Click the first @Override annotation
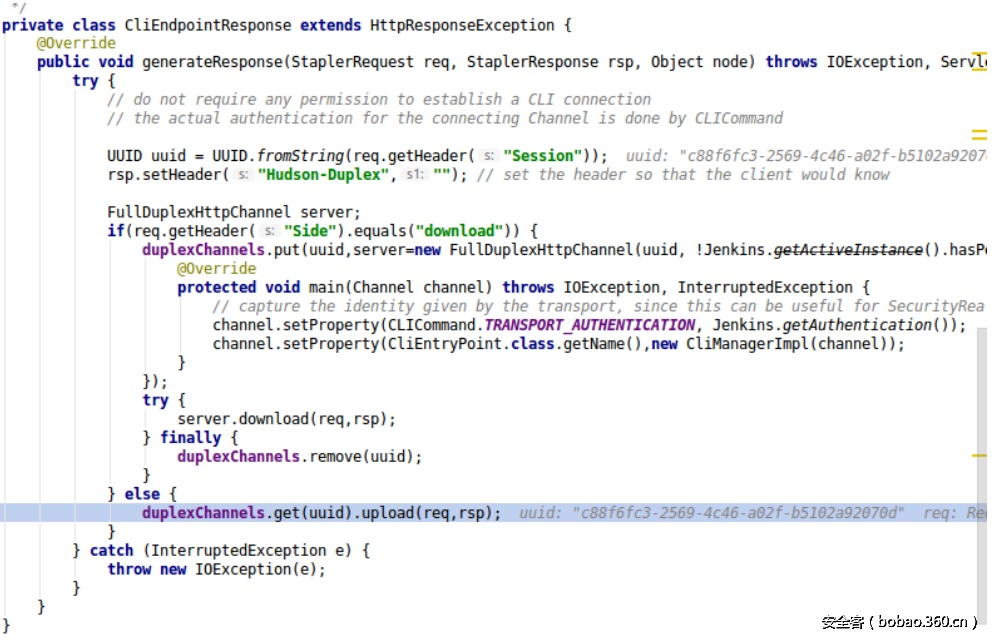Screen dimensions: 992x640 tap(76, 44)
